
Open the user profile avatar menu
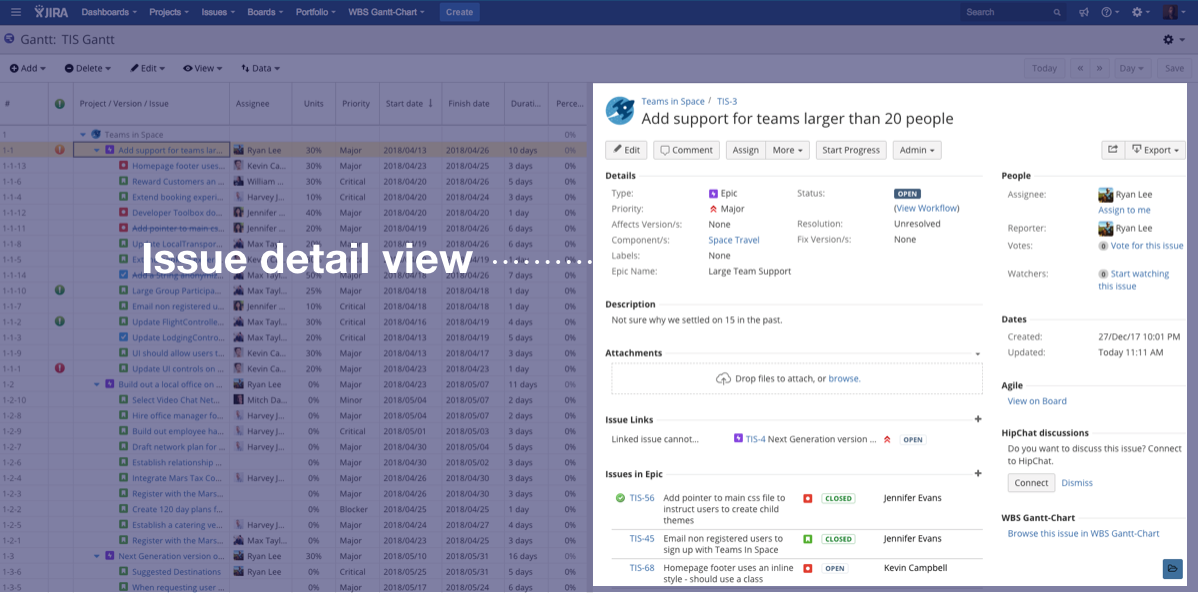click(1174, 12)
